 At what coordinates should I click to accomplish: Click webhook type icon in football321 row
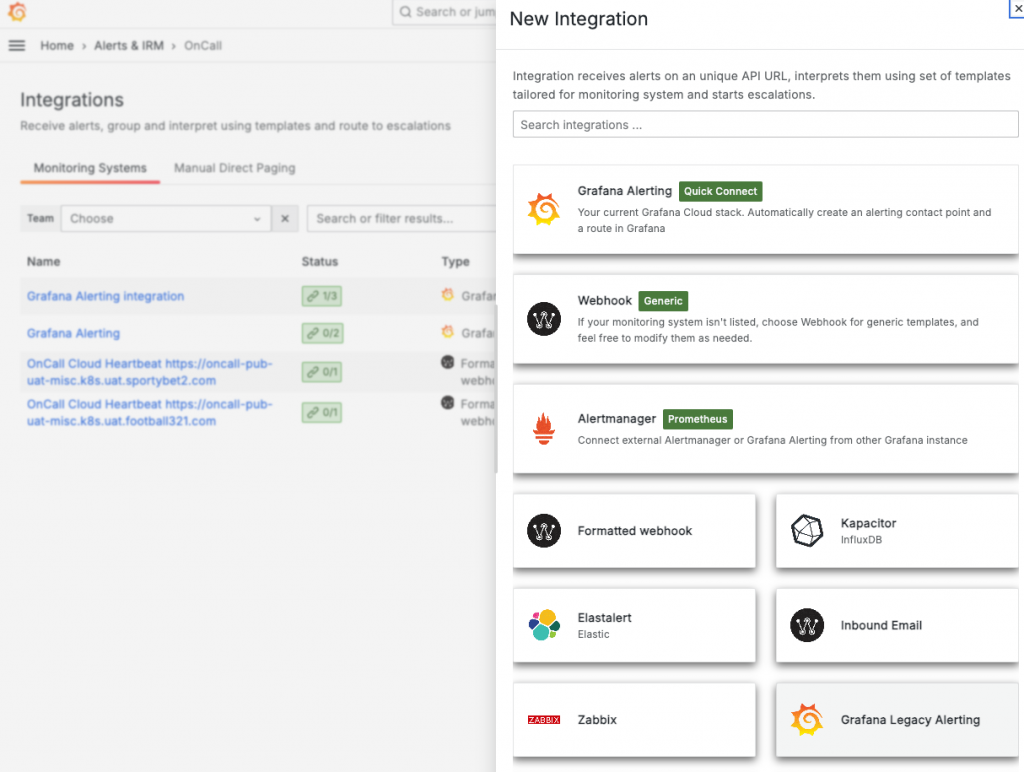coord(447,402)
